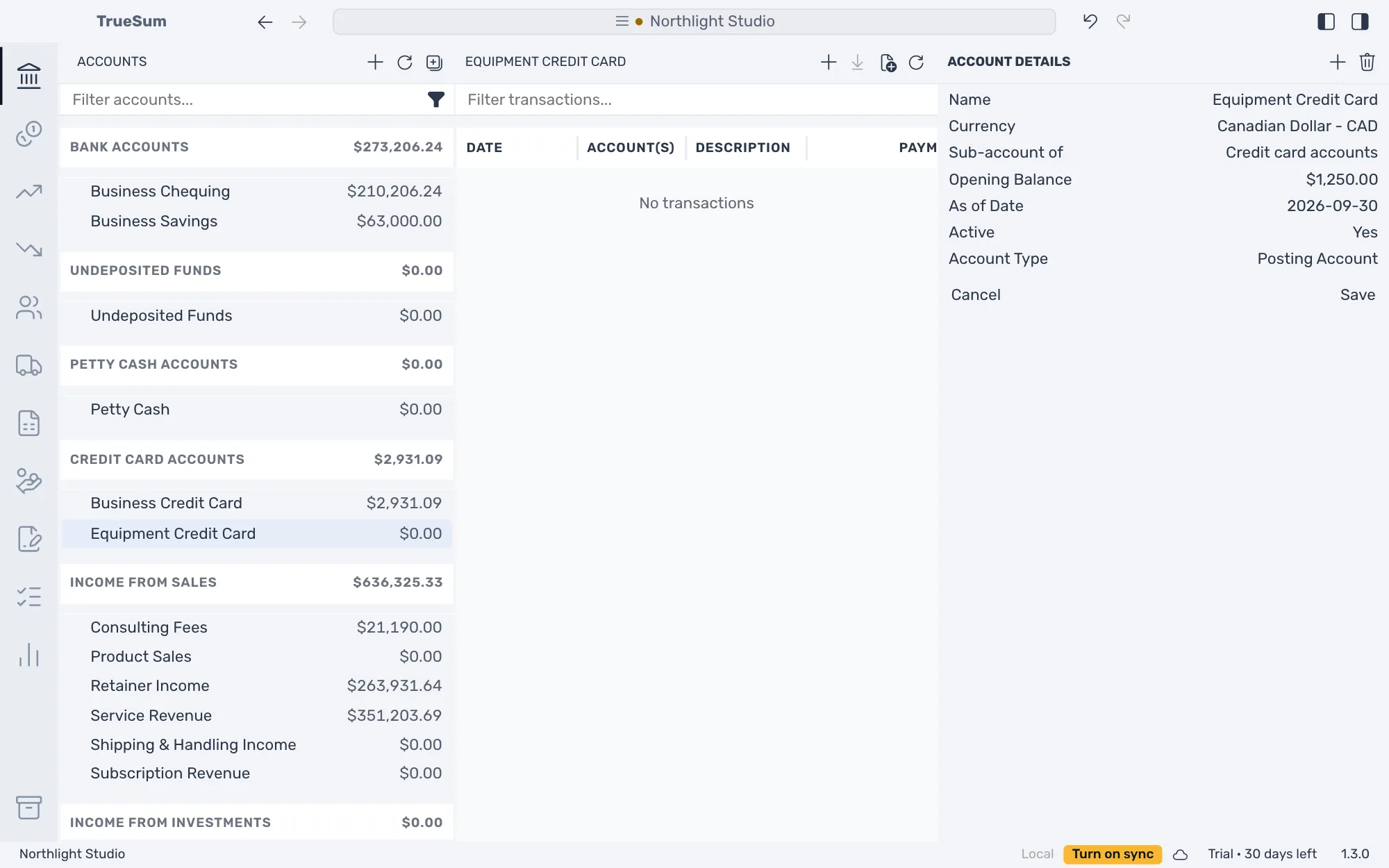Screen dimensions: 1389x868
Task: Open the Northlight Studio title menu
Action: [694, 22]
